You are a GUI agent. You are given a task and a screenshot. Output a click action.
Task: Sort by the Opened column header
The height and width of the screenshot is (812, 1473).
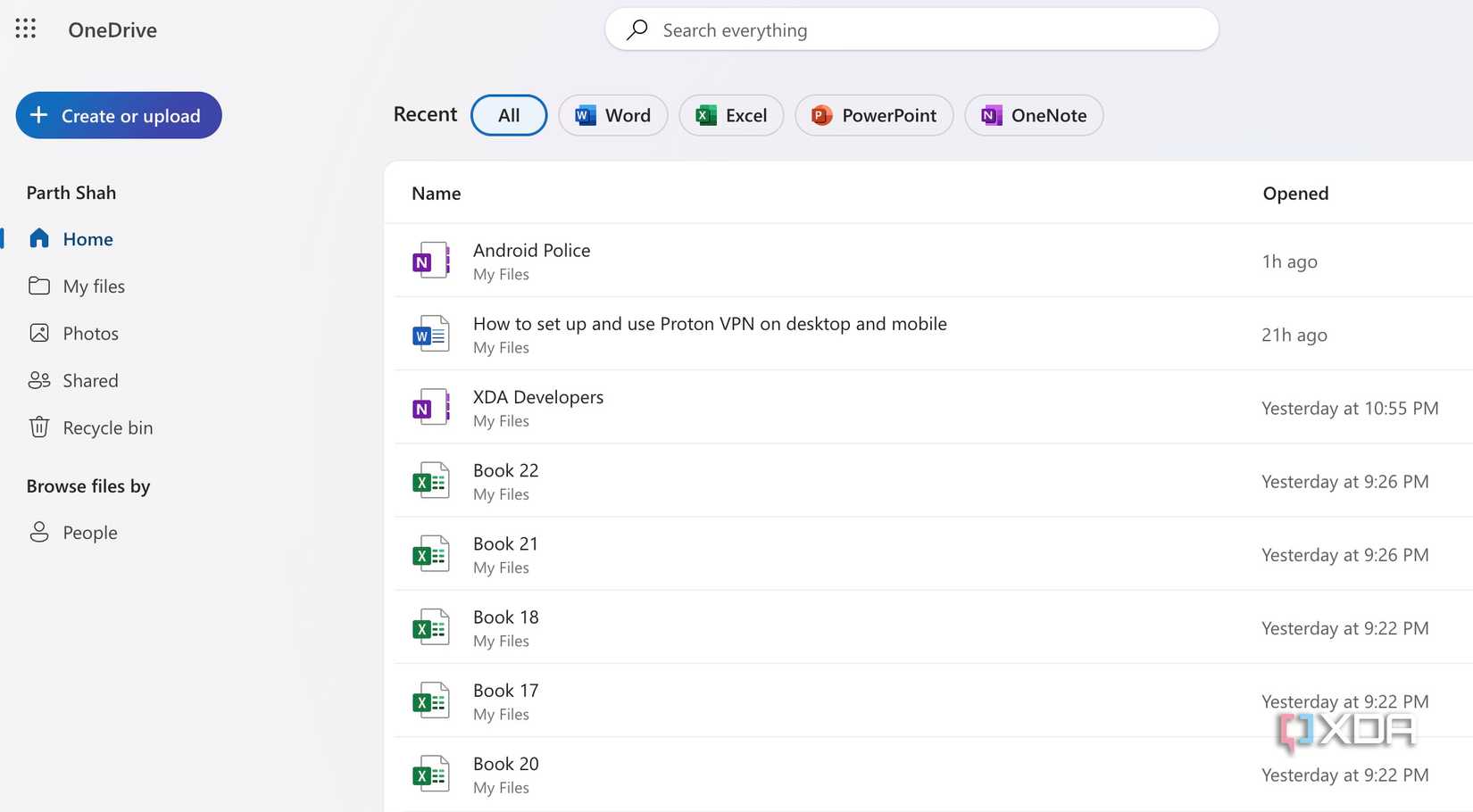[1295, 194]
